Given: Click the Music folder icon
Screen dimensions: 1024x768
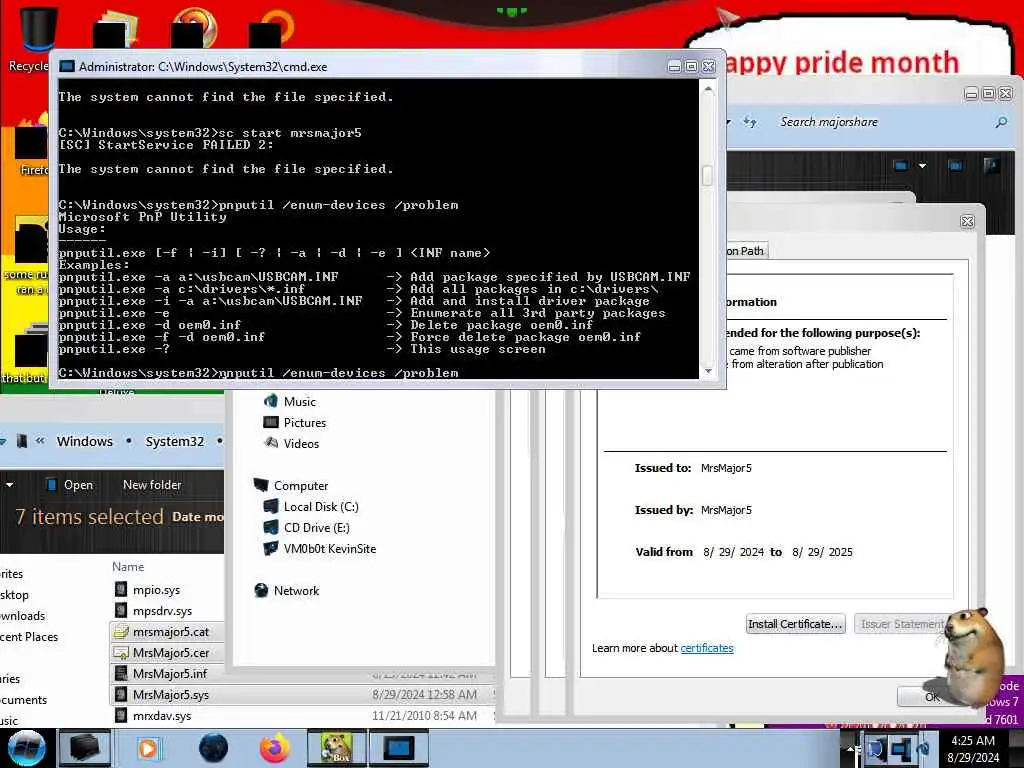Looking at the screenshot, I should click(270, 401).
